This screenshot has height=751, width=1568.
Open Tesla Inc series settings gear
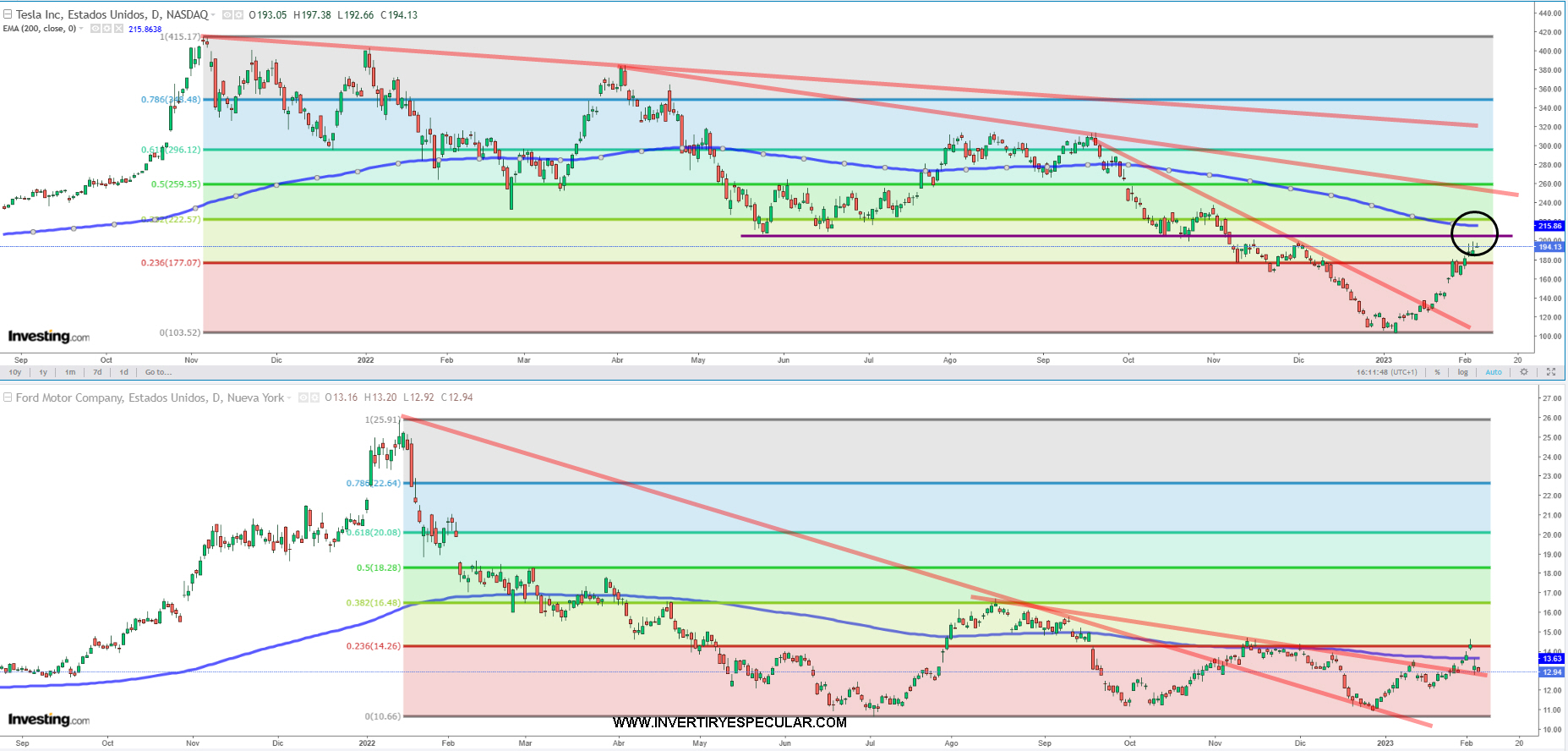[239, 15]
